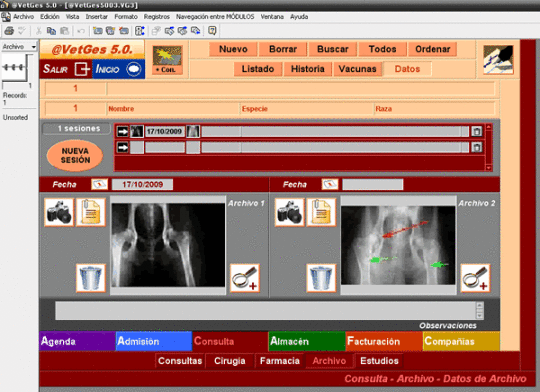Open the Archivo menu

[23, 17]
